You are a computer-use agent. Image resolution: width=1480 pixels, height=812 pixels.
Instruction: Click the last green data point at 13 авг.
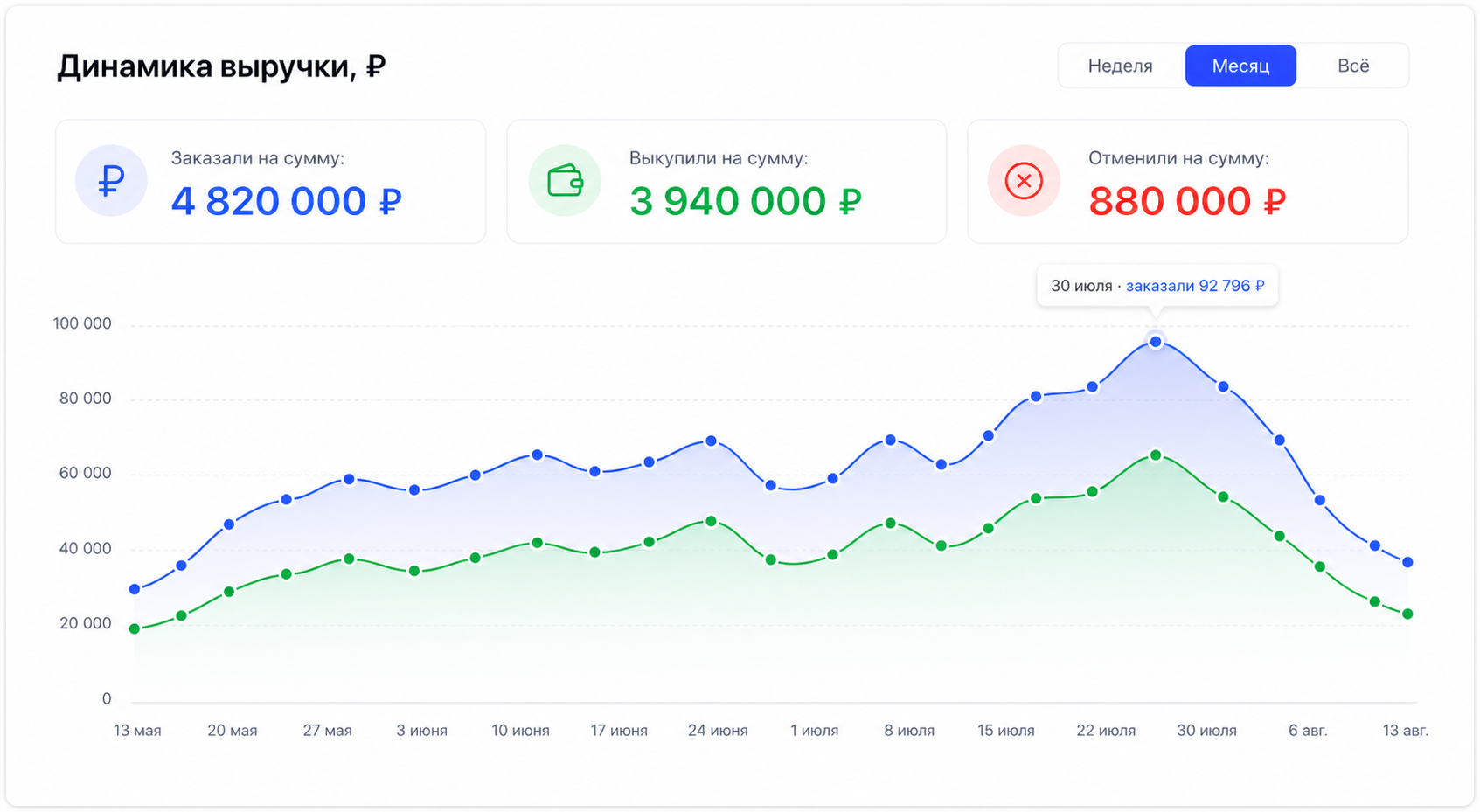pyautogui.click(x=1407, y=614)
